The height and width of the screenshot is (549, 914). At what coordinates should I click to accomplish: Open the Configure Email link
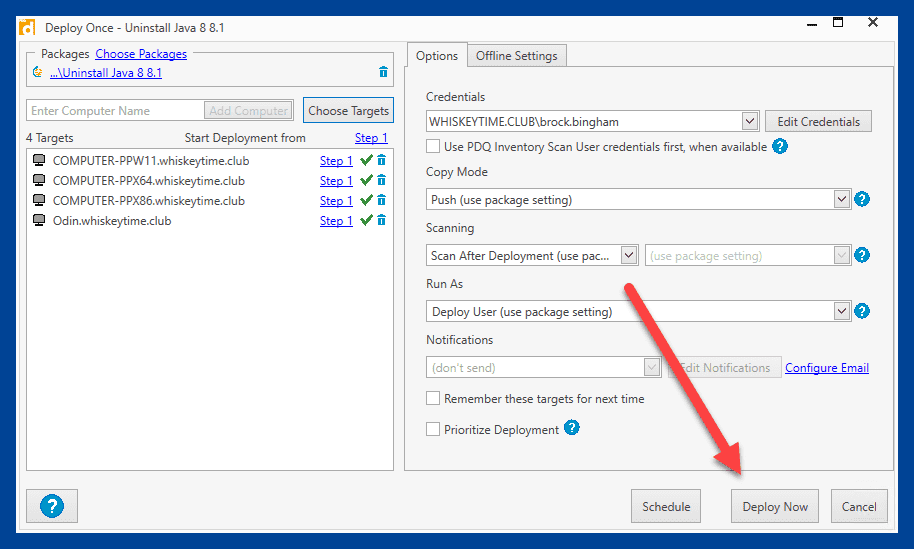tap(827, 368)
